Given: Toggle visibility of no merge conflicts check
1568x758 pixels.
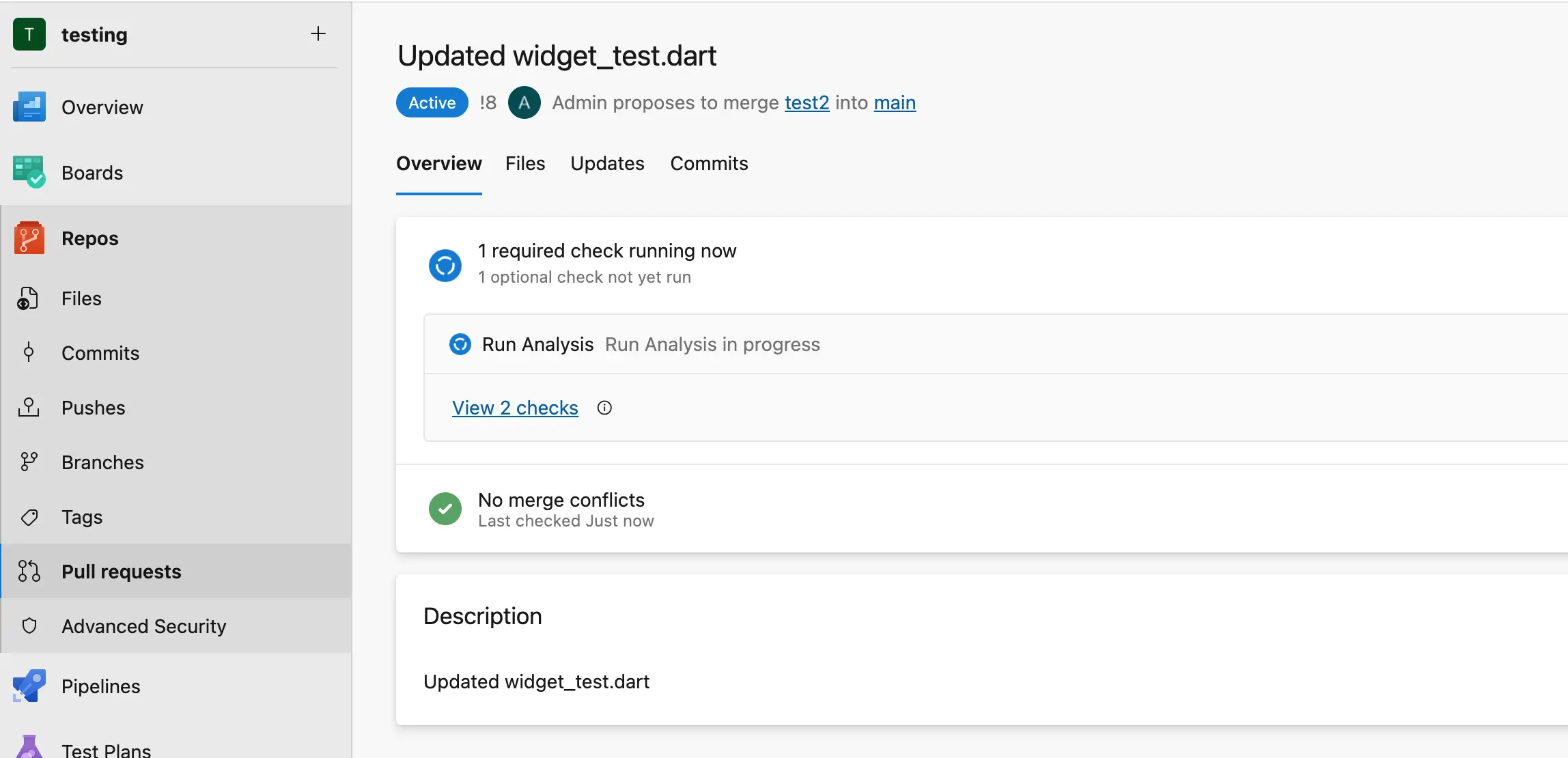Looking at the screenshot, I should tap(445, 508).
